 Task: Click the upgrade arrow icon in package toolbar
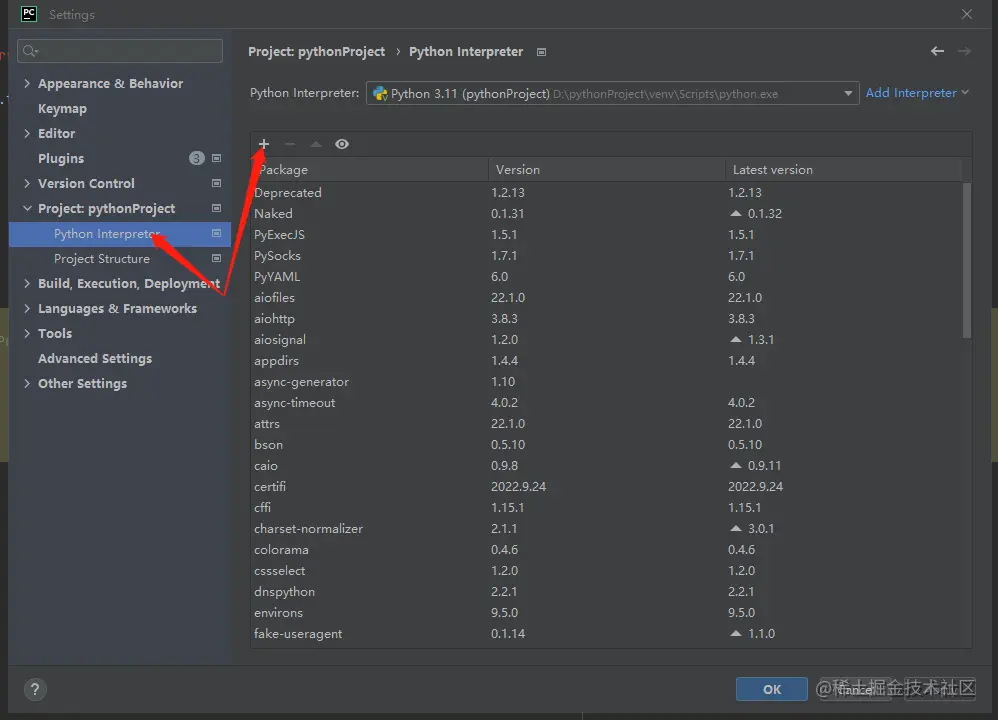coord(316,144)
